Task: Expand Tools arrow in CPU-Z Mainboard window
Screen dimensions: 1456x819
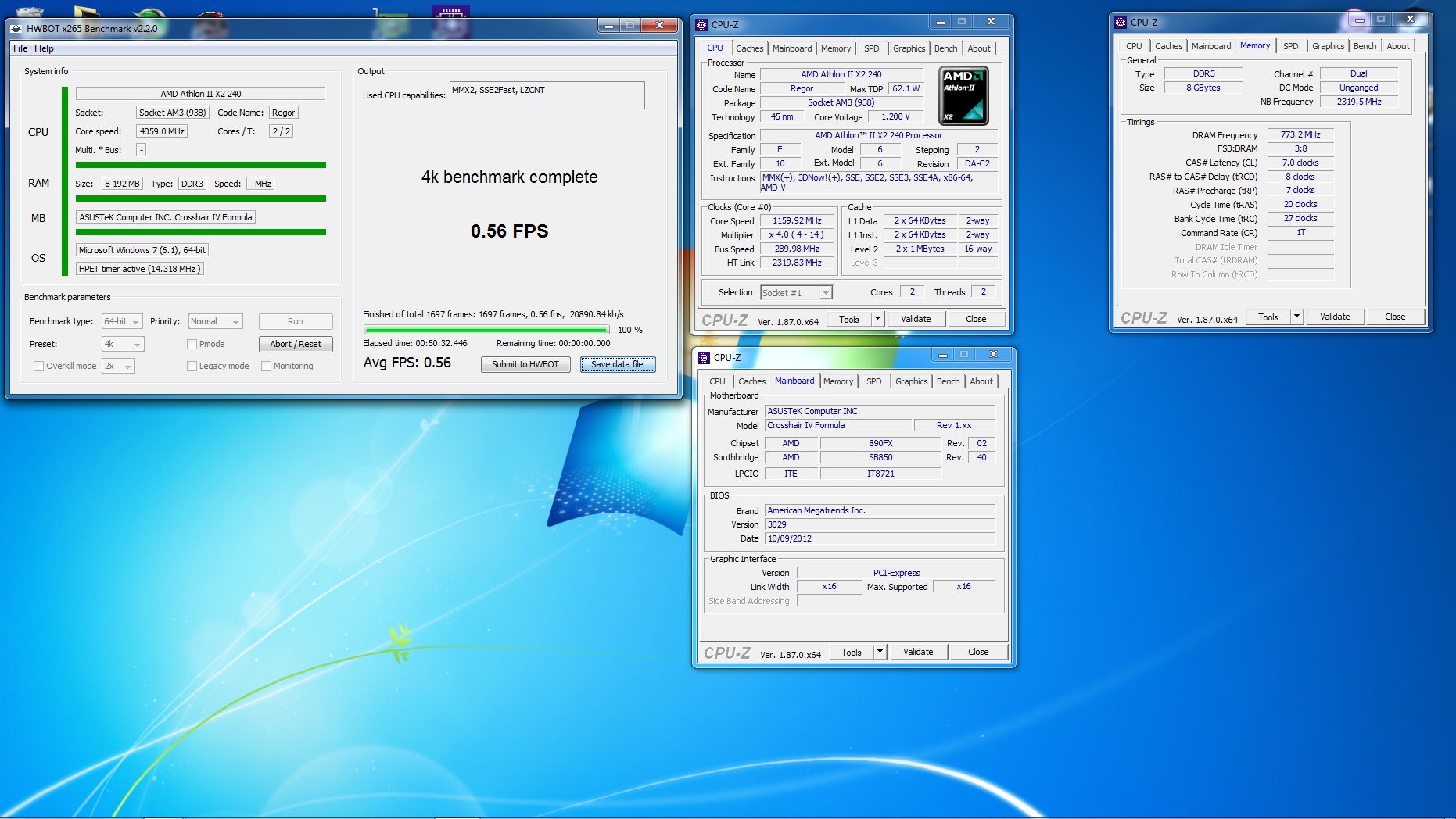Action: 880,652
